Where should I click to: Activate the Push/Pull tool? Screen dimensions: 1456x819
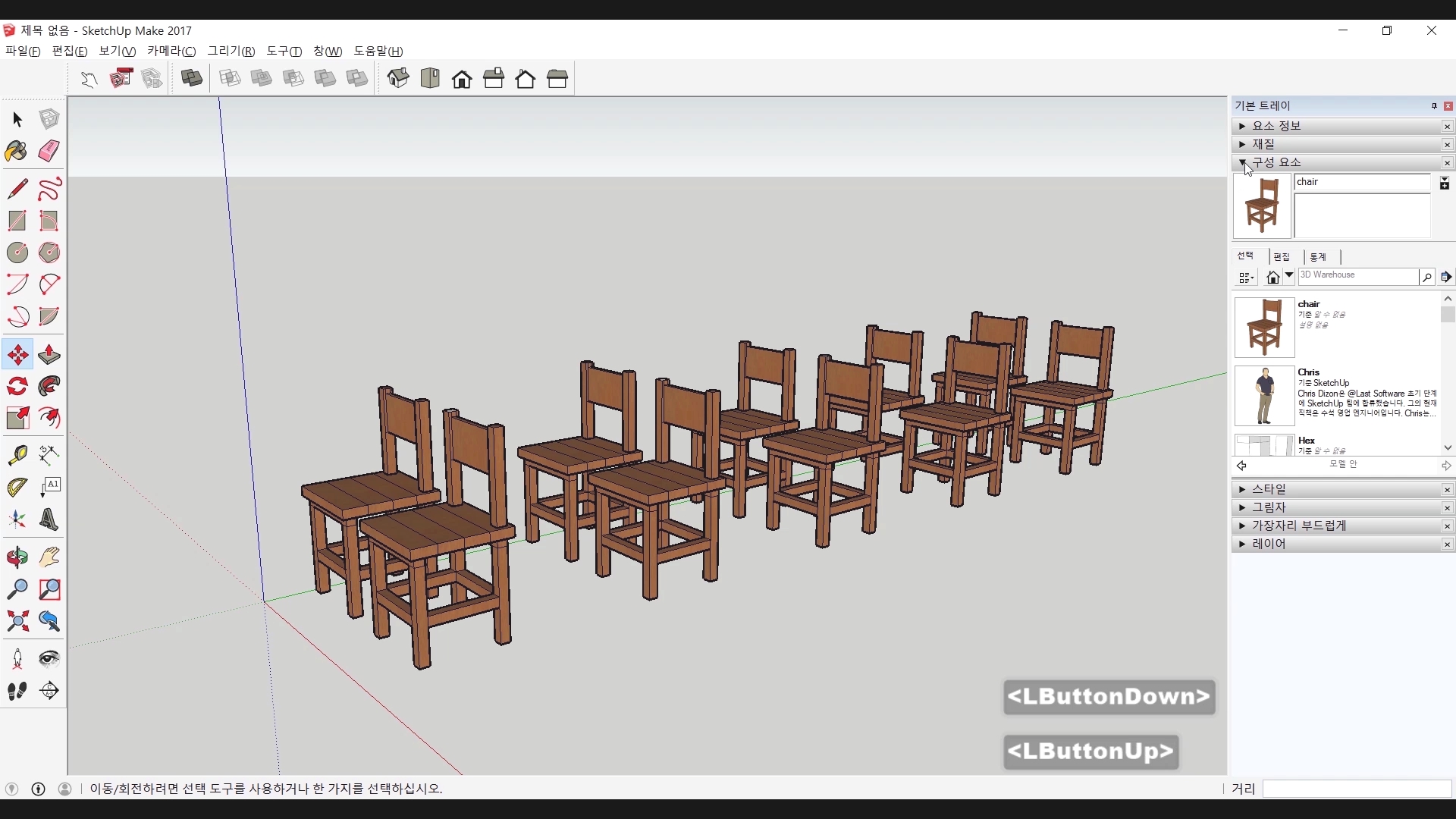49,355
